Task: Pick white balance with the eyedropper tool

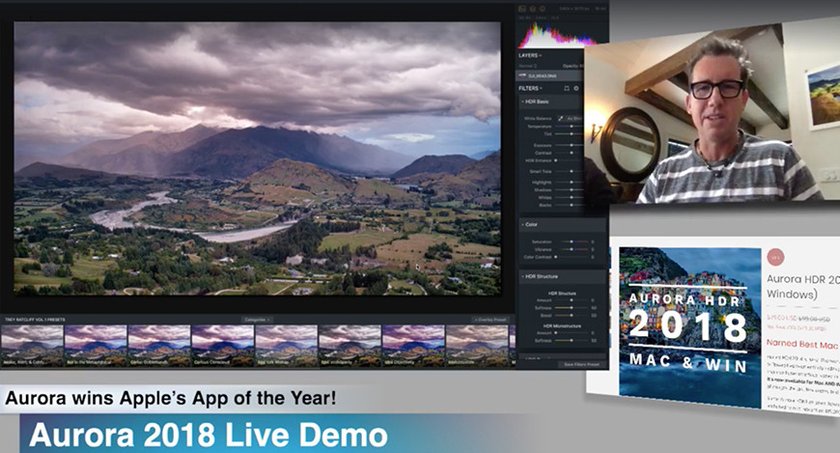Action: pos(560,118)
